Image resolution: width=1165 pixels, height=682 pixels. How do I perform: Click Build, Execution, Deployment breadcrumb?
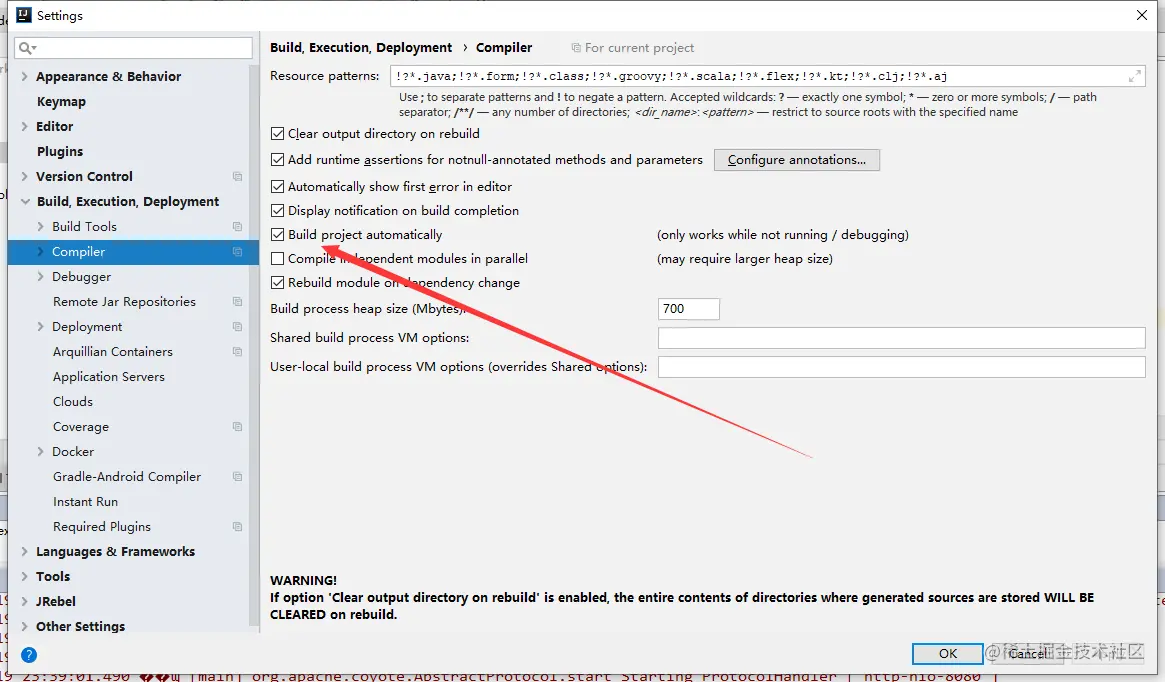click(360, 48)
